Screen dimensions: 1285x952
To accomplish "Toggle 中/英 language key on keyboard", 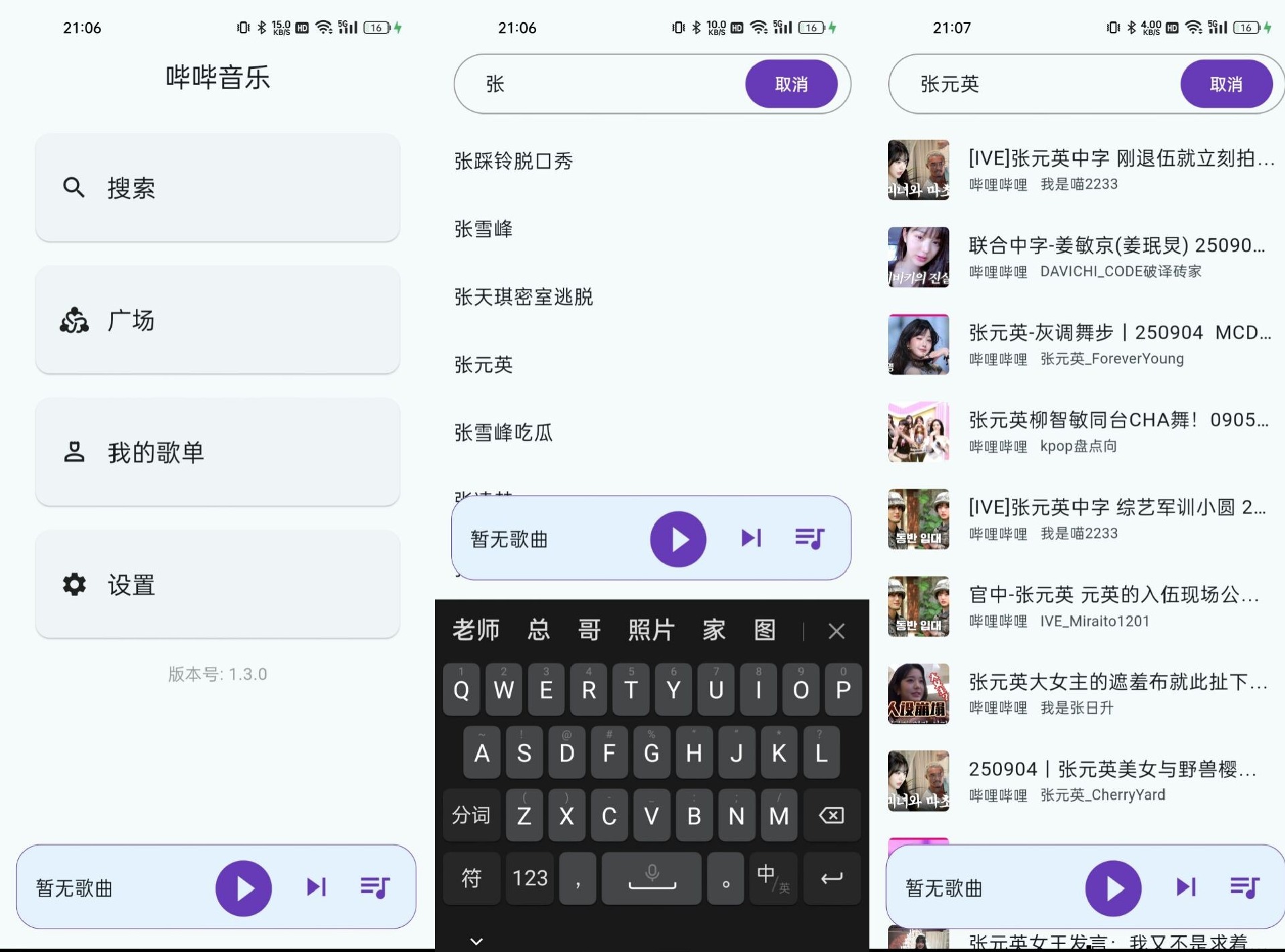I will tap(772, 877).
